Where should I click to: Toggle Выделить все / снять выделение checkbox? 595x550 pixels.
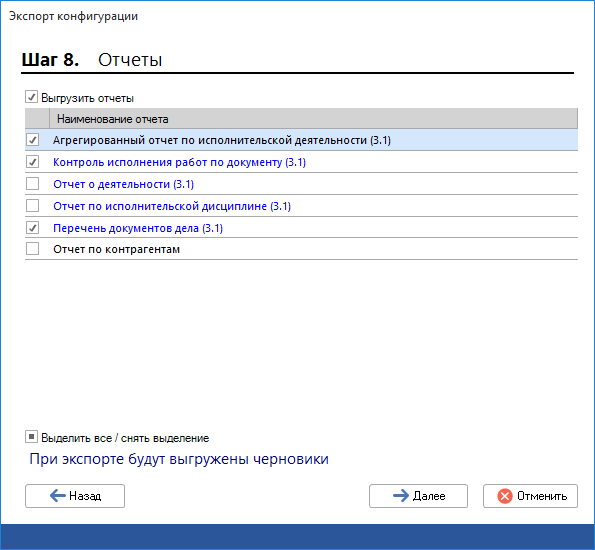click(x=31, y=437)
